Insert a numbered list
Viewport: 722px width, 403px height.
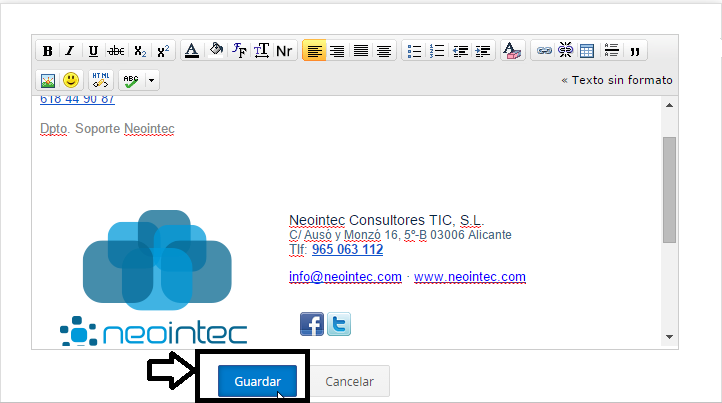(437, 51)
